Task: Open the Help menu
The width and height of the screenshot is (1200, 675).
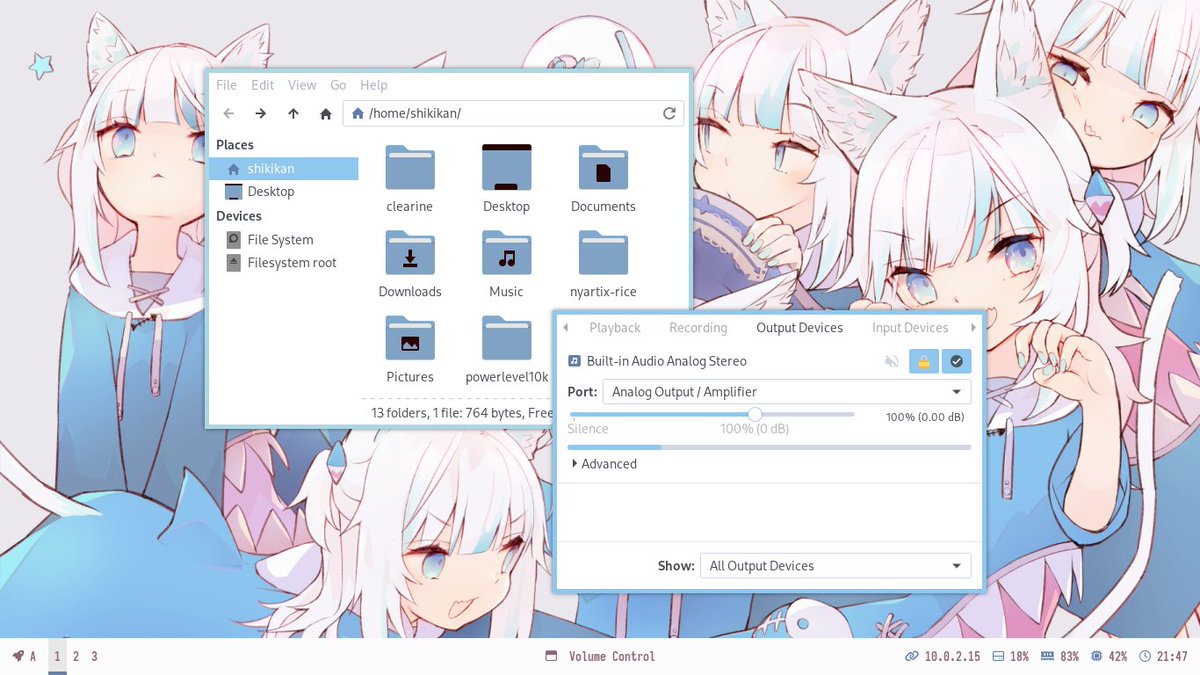Action: 373,85
